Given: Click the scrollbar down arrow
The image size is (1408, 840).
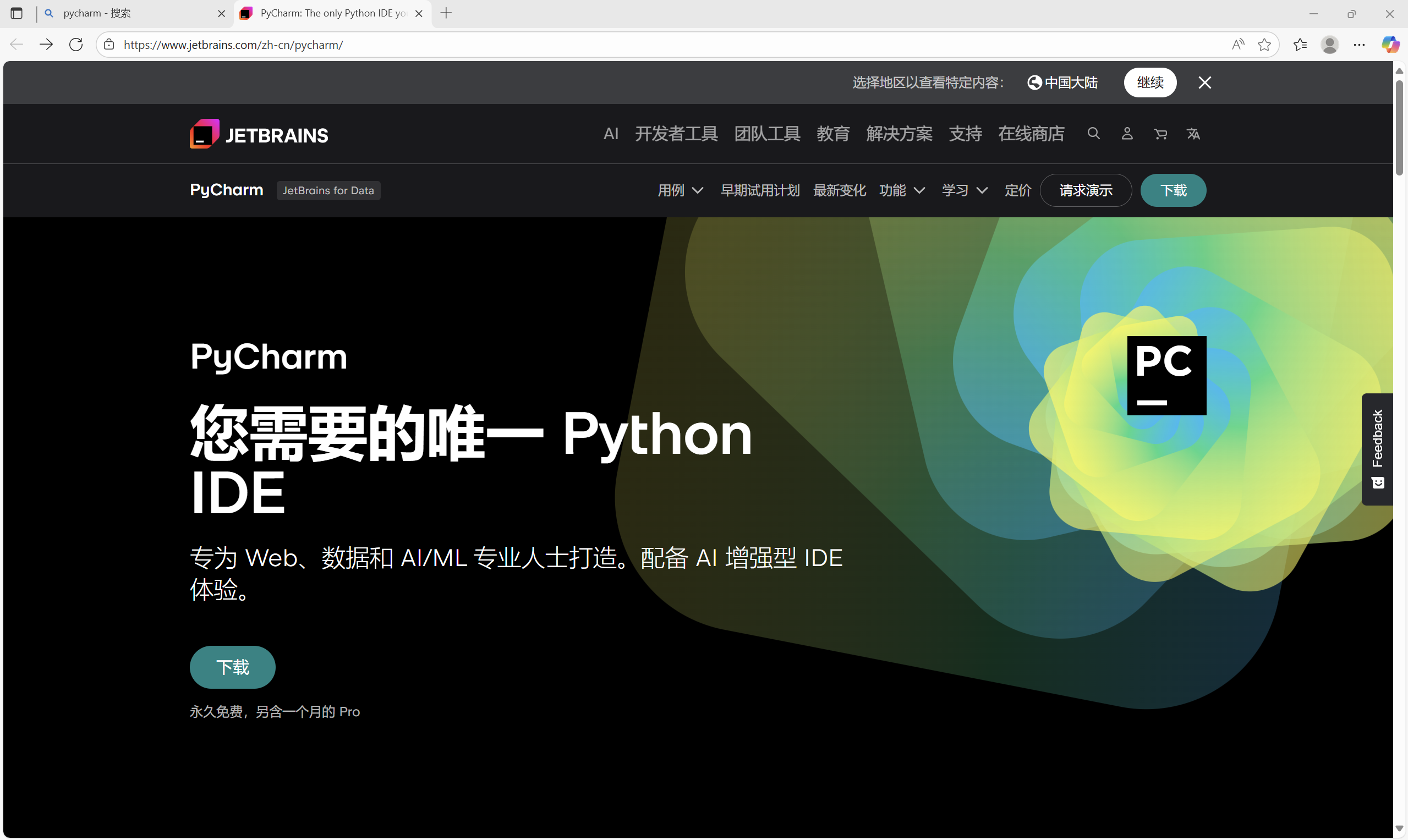Looking at the screenshot, I should click(1399, 829).
